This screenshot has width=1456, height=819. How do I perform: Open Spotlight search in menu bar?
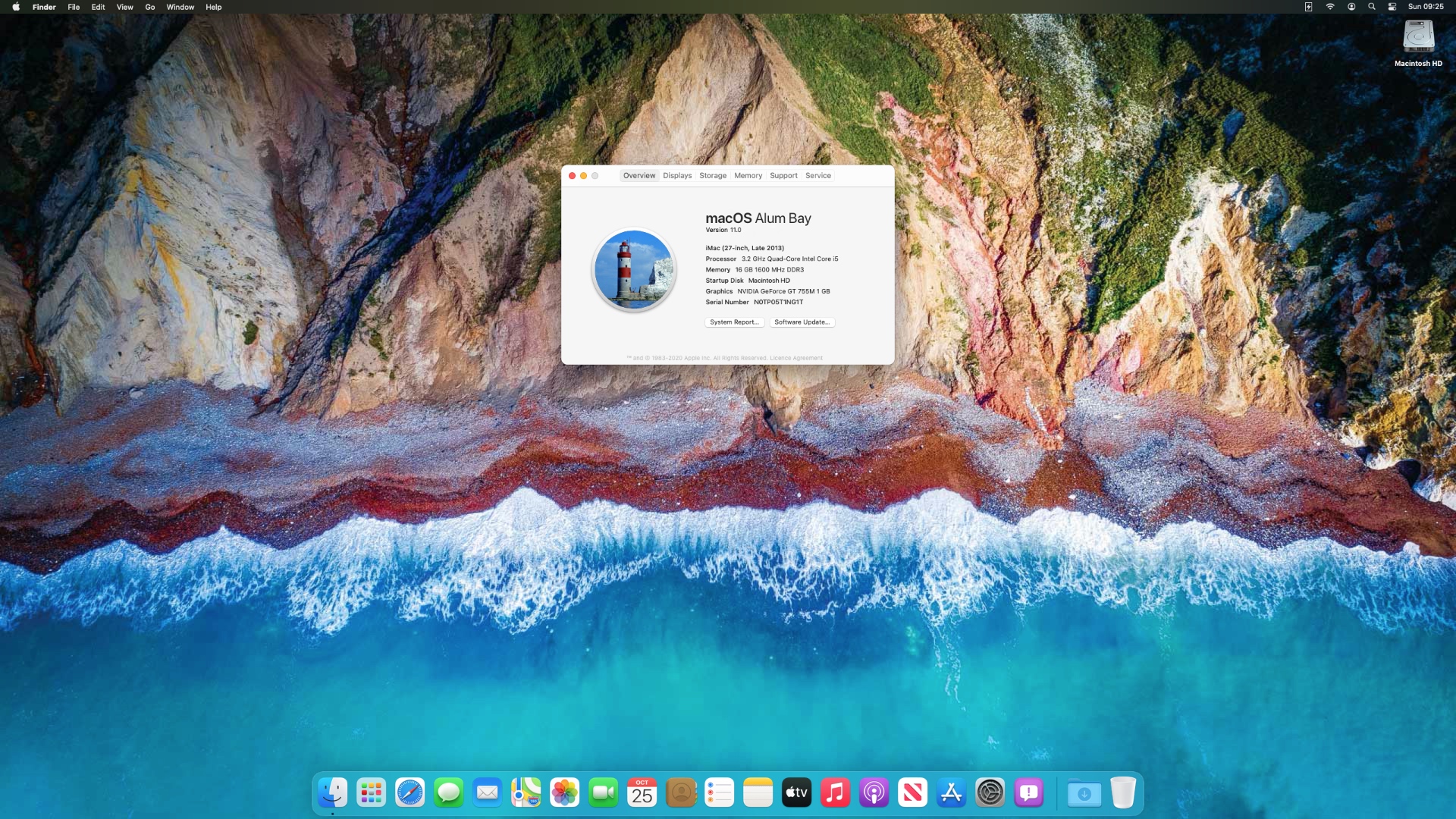(x=1371, y=7)
